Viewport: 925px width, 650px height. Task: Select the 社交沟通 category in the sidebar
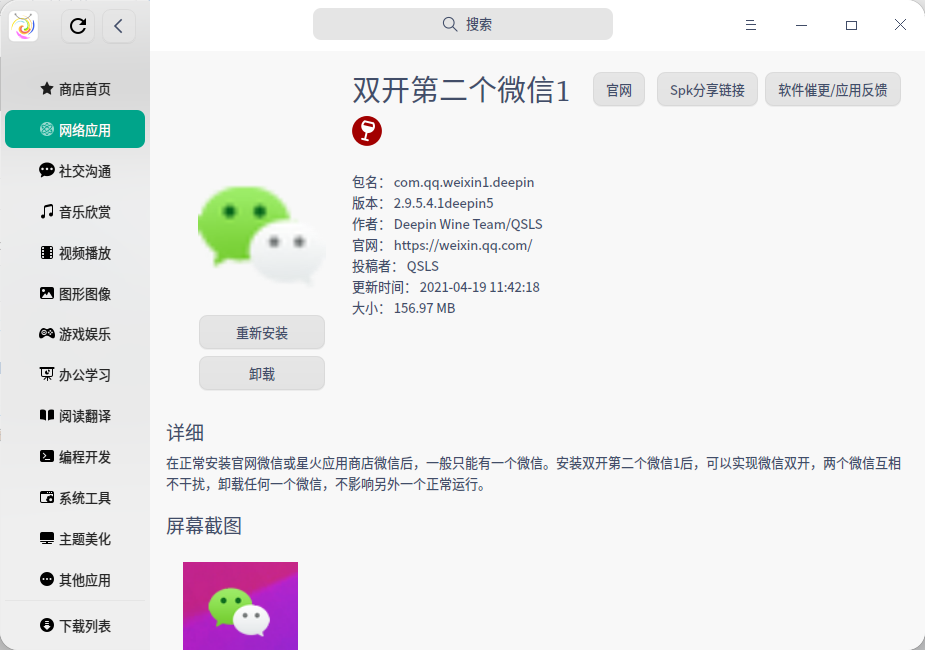pos(75,170)
